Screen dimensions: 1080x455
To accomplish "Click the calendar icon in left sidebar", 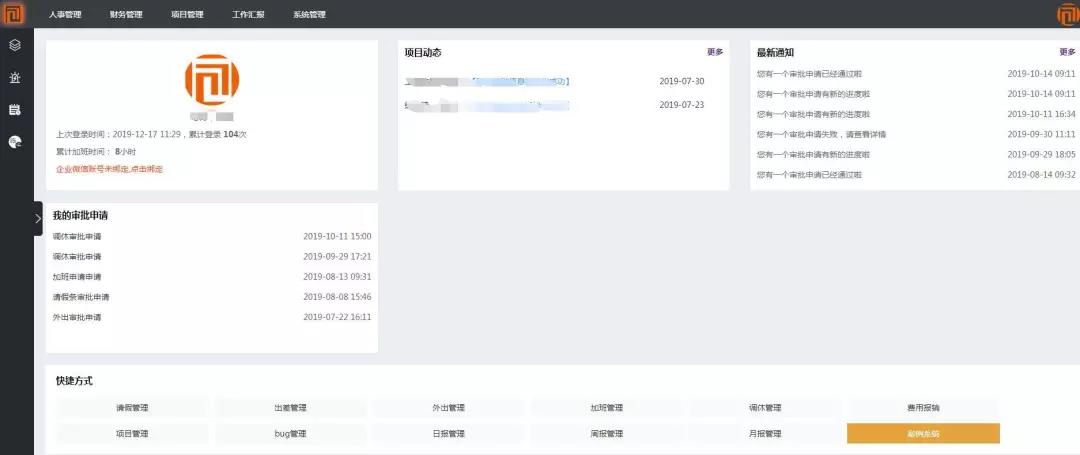I will click(x=15, y=109).
